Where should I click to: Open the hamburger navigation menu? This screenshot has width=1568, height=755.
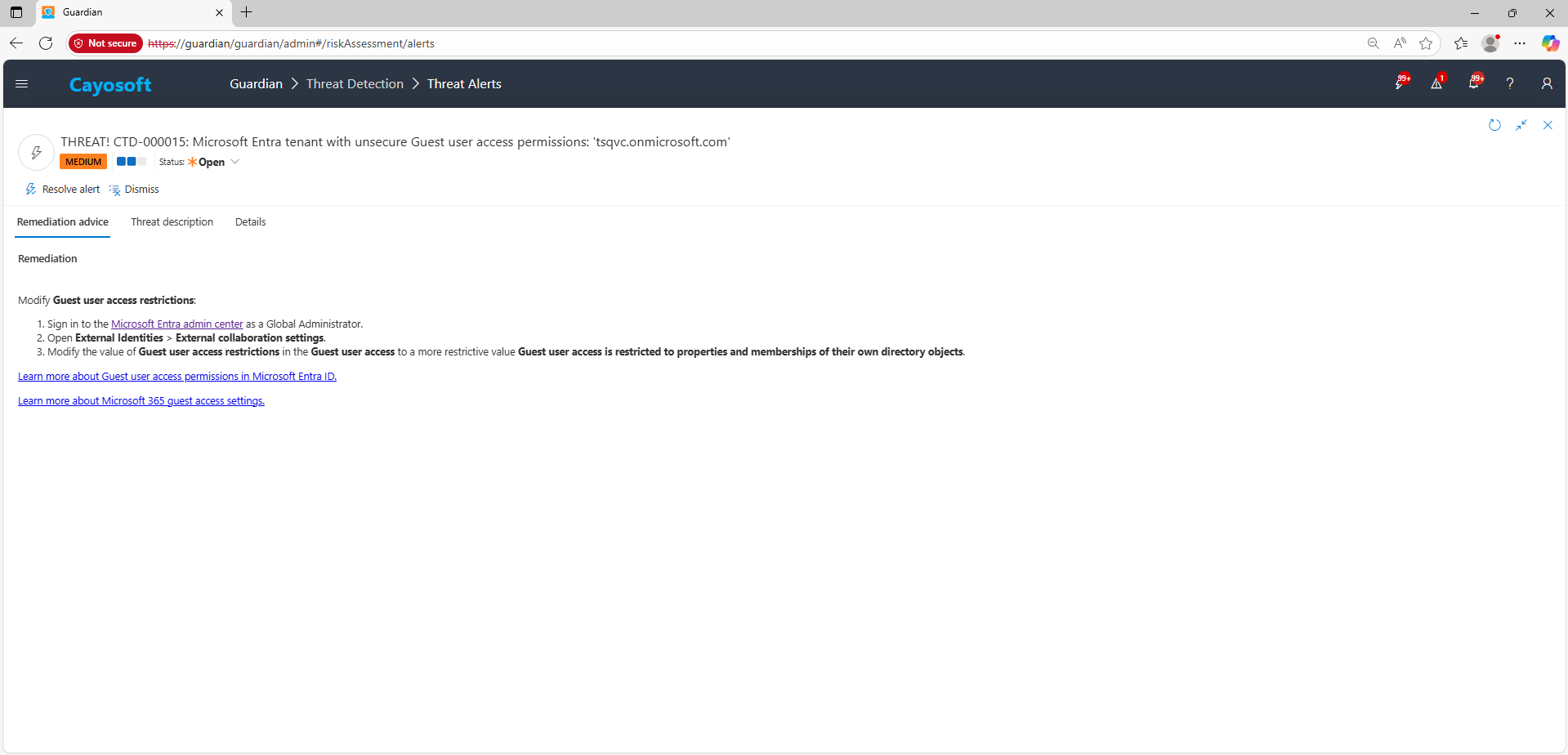(x=22, y=83)
